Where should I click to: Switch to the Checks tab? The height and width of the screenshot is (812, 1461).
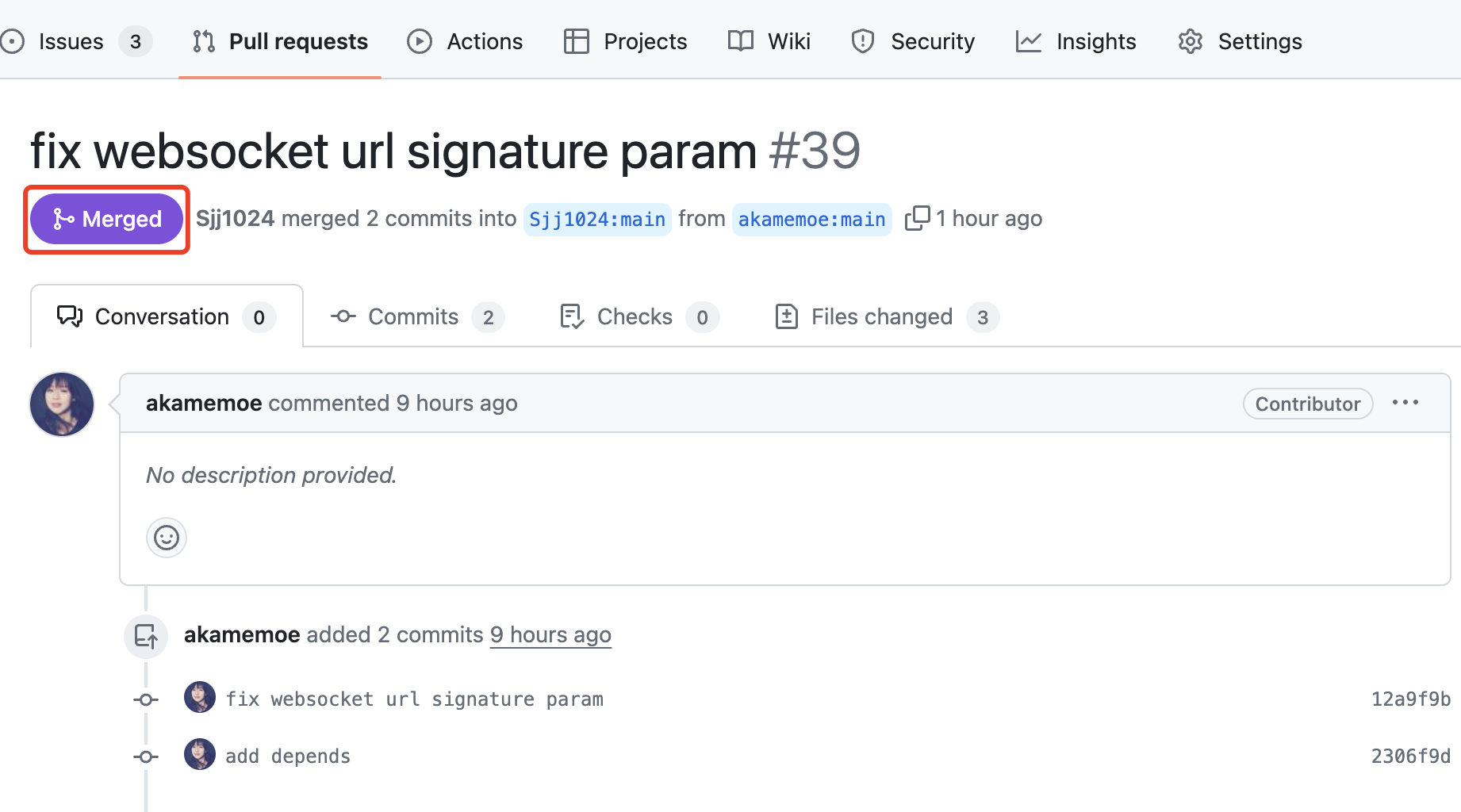click(x=635, y=316)
